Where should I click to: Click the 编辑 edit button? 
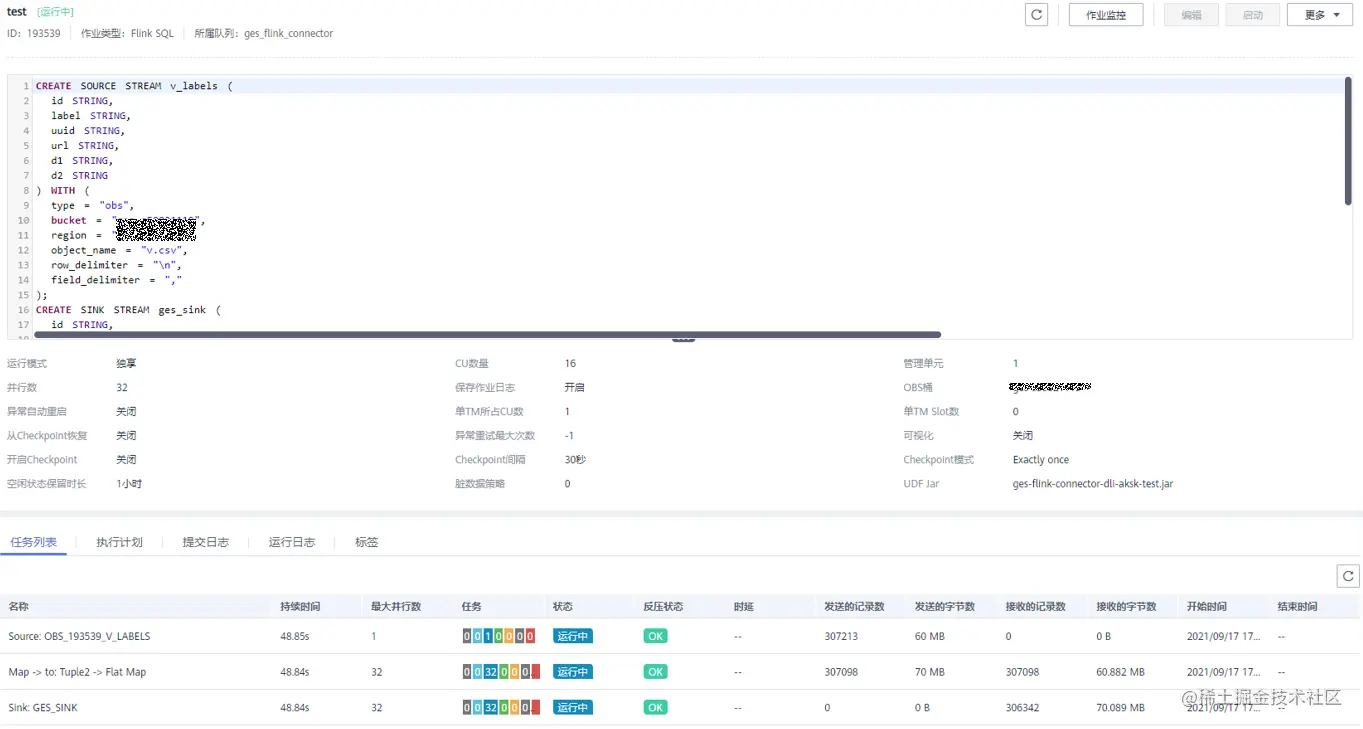click(1191, 15)
